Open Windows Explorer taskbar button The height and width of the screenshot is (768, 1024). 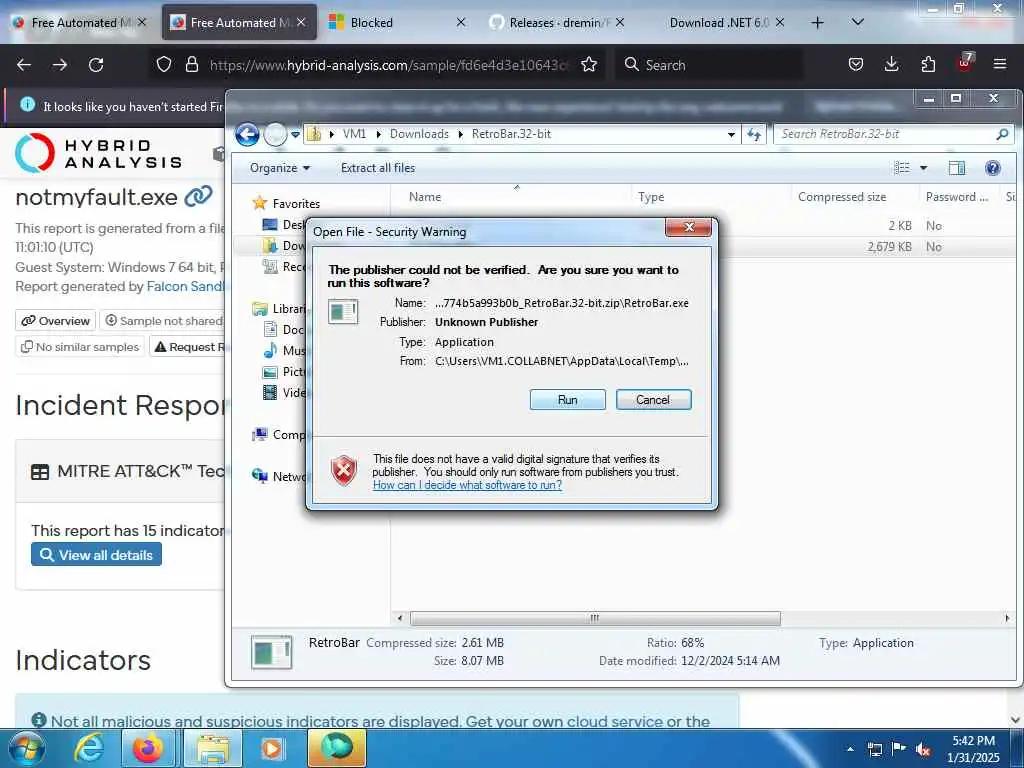point(213,748)
